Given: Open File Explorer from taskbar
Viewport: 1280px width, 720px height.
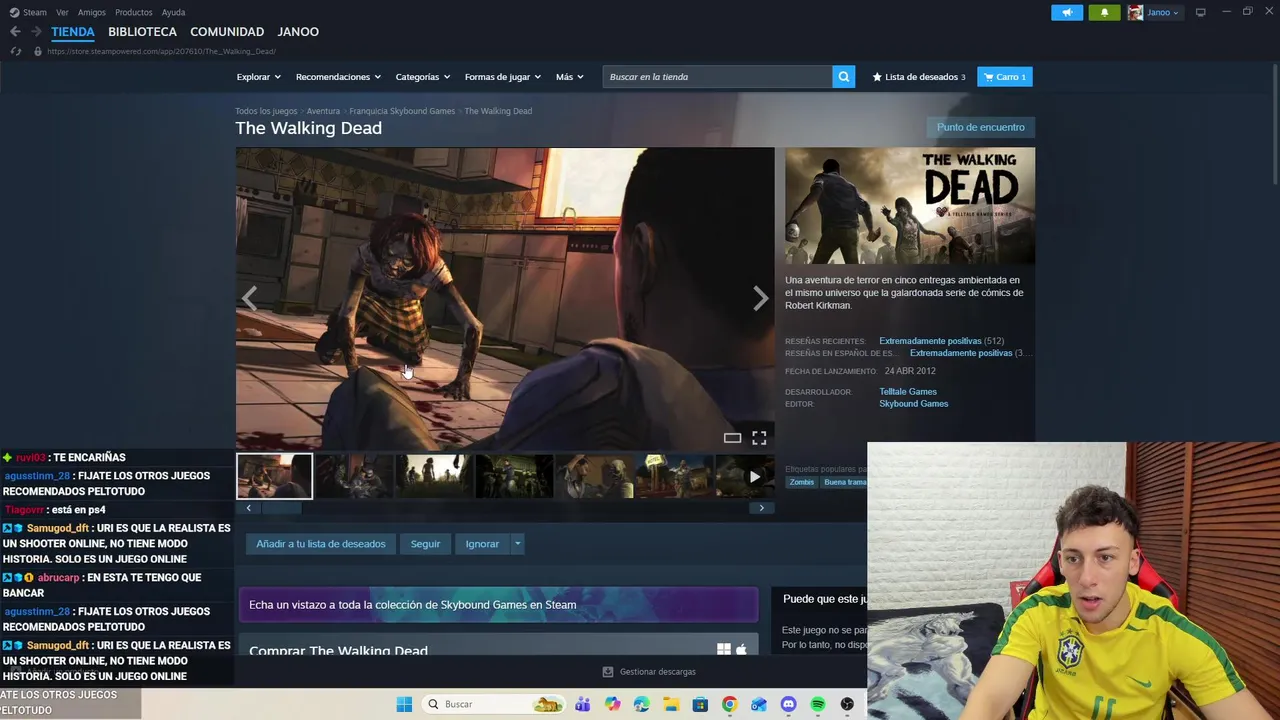Looking at the screenshot, I should [x=670, y=704].
